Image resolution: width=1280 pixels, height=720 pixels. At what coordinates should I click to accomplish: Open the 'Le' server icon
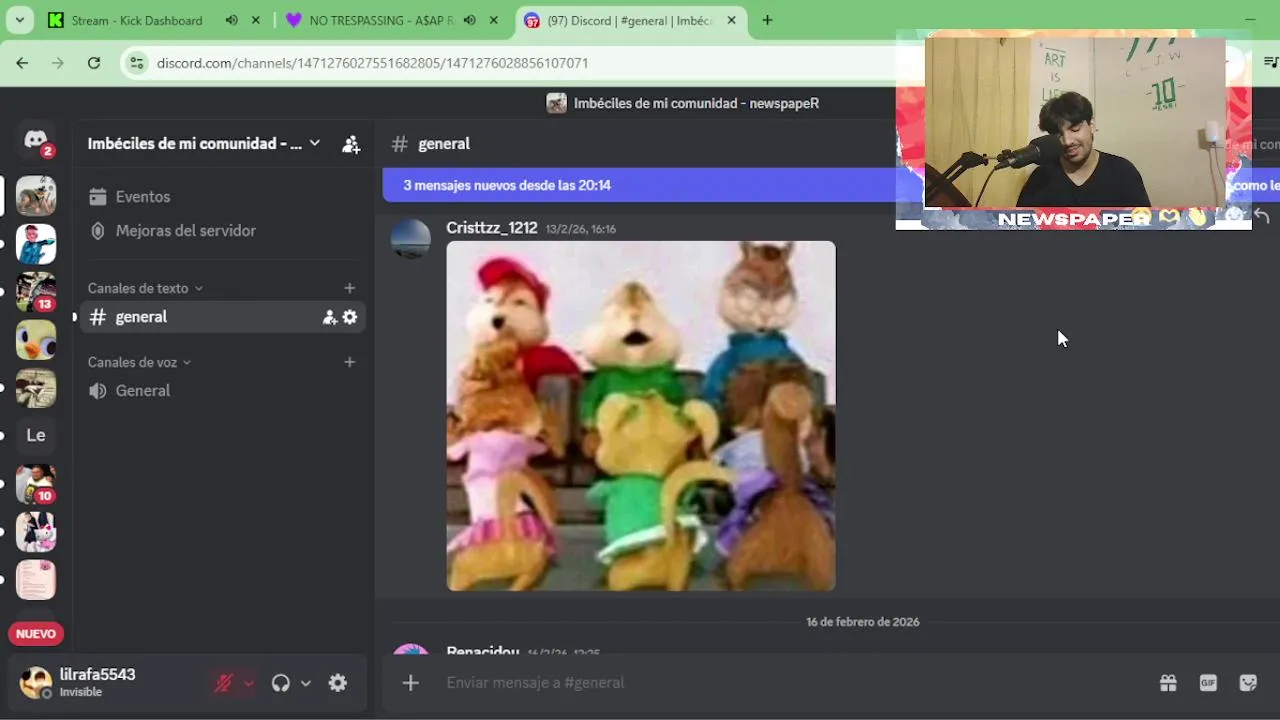36,435
